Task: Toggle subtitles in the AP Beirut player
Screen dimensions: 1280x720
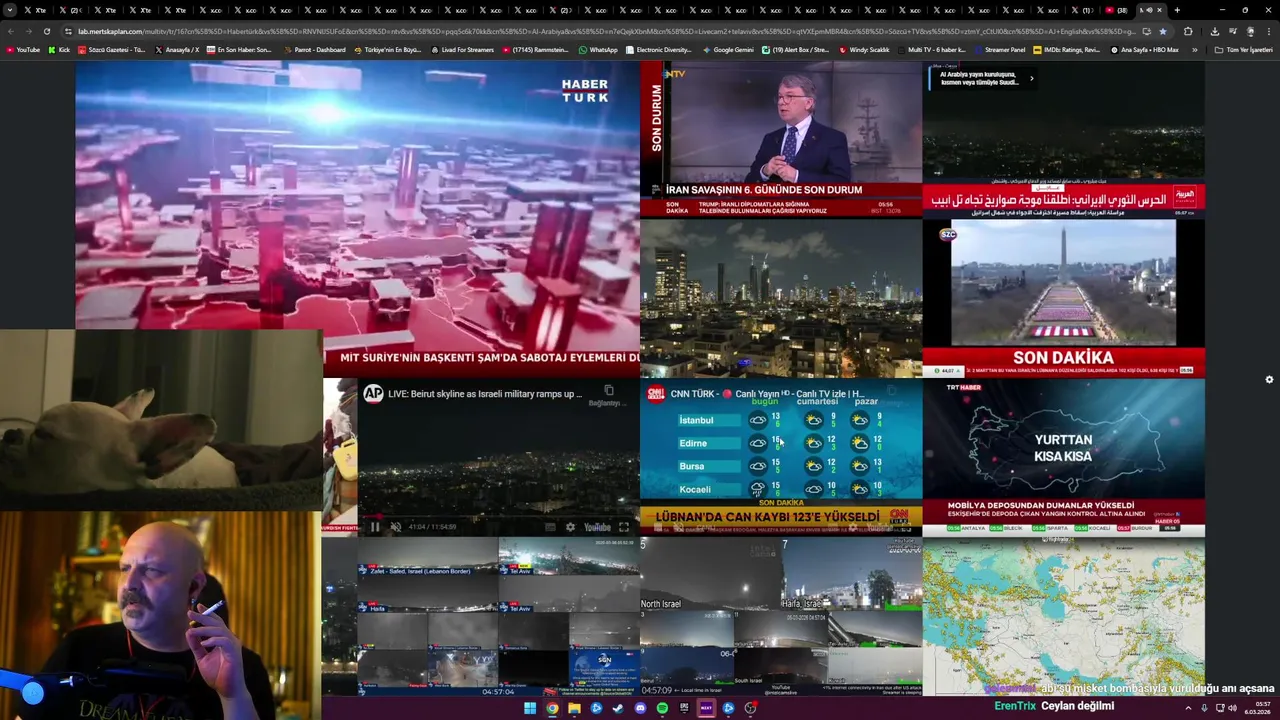Action: [550, 527]
